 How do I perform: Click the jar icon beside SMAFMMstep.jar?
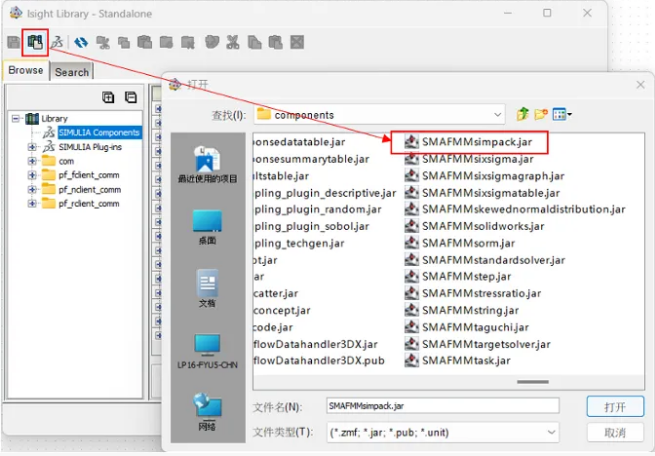pyautogui.click(x=411, y=276)
